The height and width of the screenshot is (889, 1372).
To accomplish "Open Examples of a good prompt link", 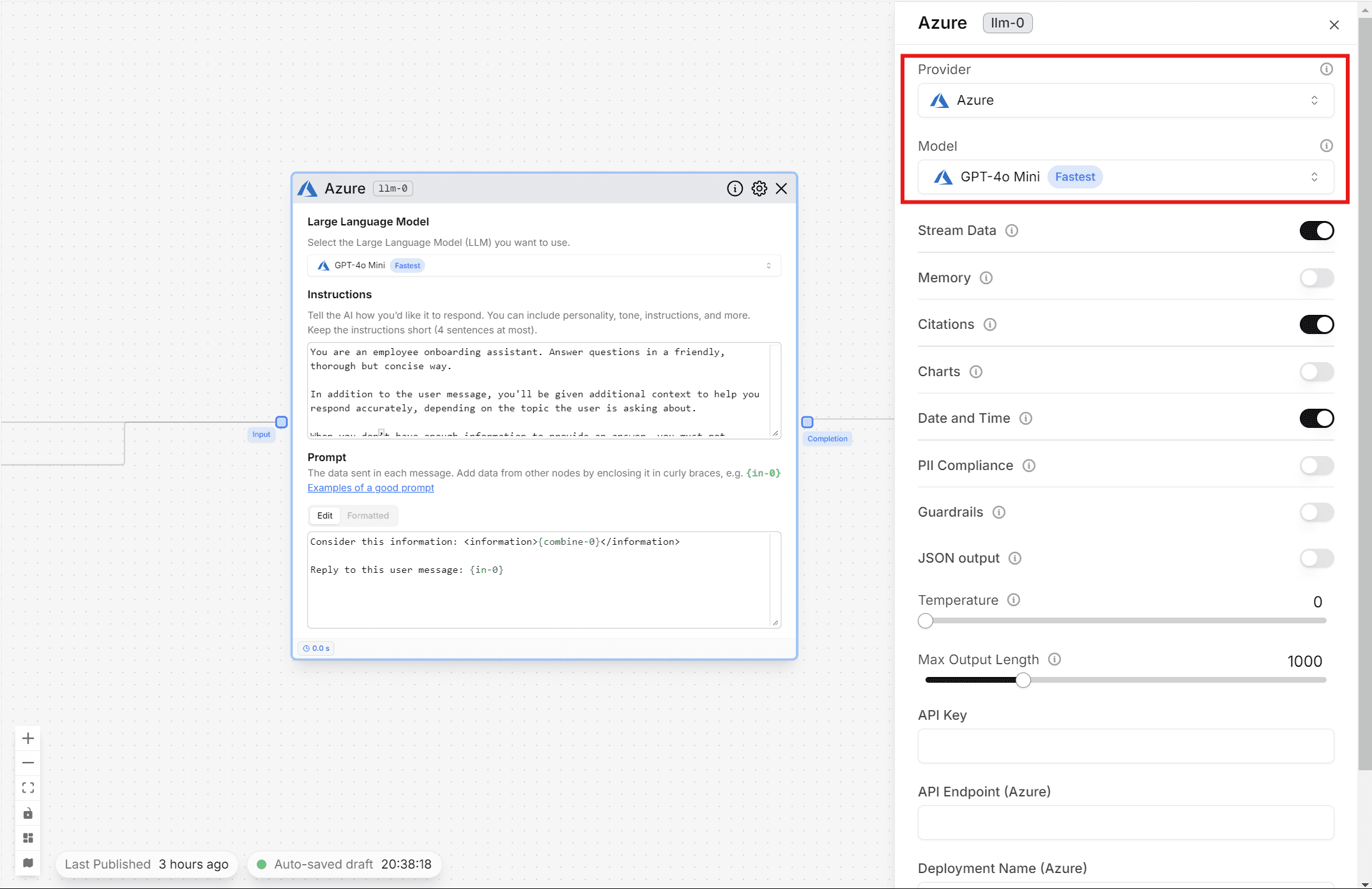I will 370,488.
